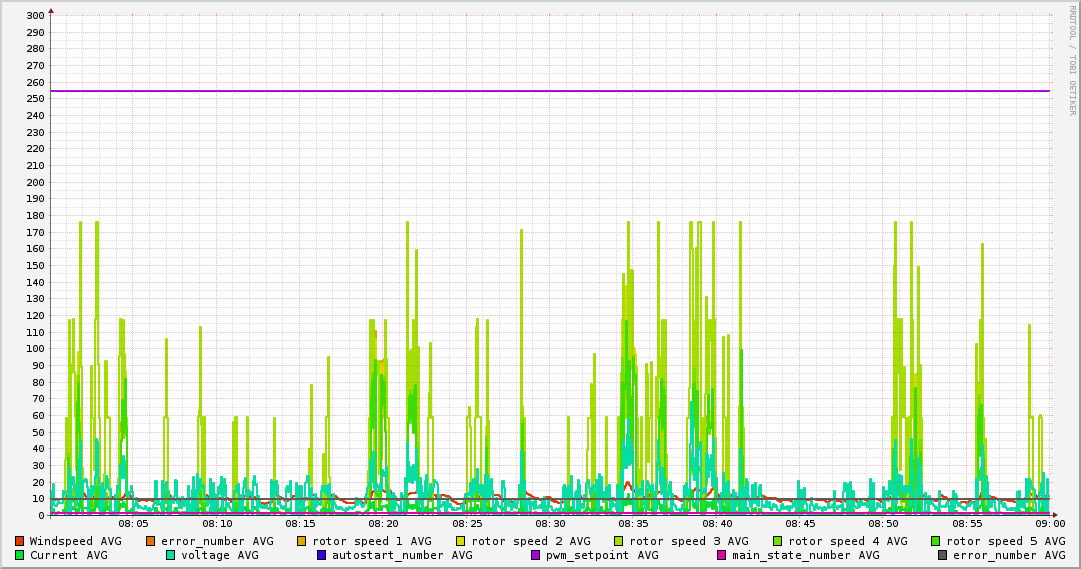The image size is (1081, 569).
Task: Click the green Current AVG legend swatch
Action: pyautogui.click(x=19, y=555)
